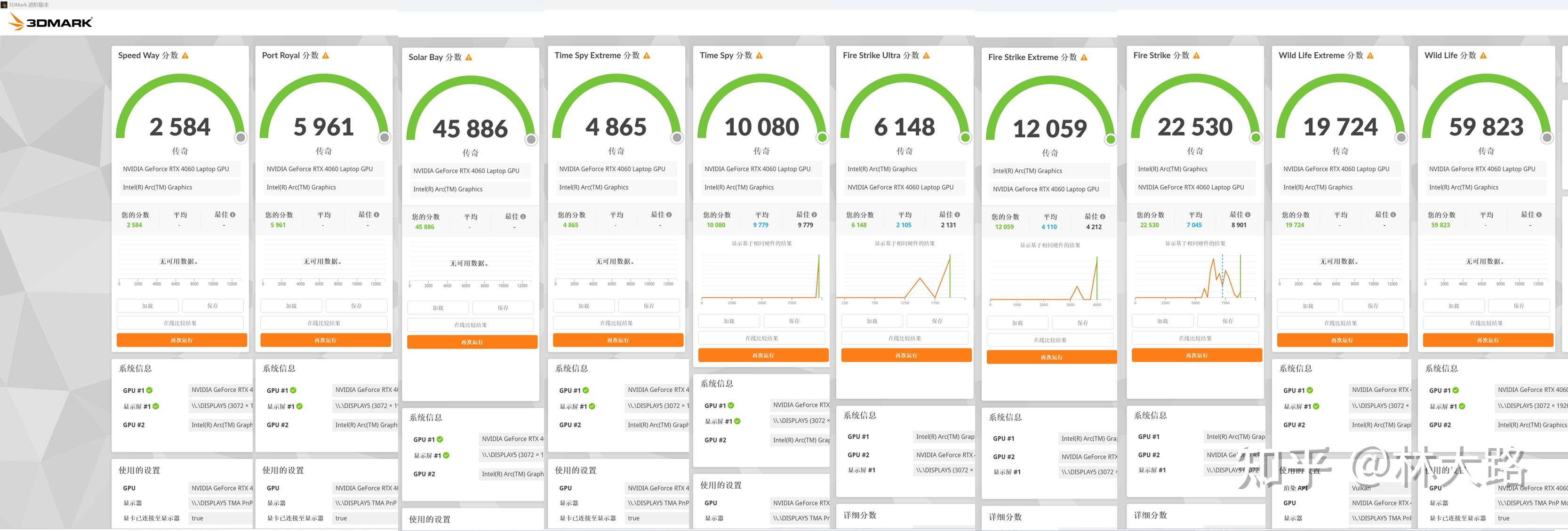Click 在线比较结果 in the Wild Life Extreme card
1568x531 pixels.
click(x=1341, y=323)
